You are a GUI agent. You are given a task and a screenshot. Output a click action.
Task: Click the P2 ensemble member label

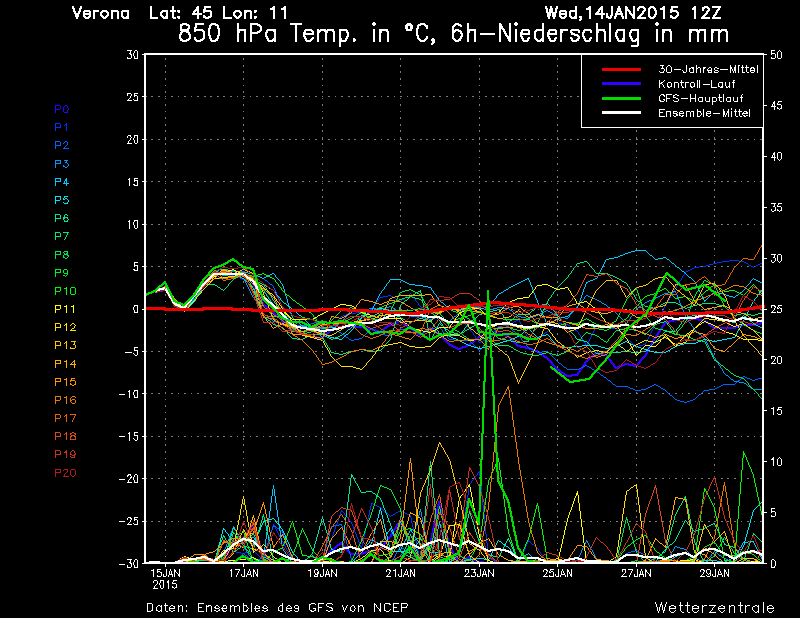pyautogui.click(x=62, y=145)
